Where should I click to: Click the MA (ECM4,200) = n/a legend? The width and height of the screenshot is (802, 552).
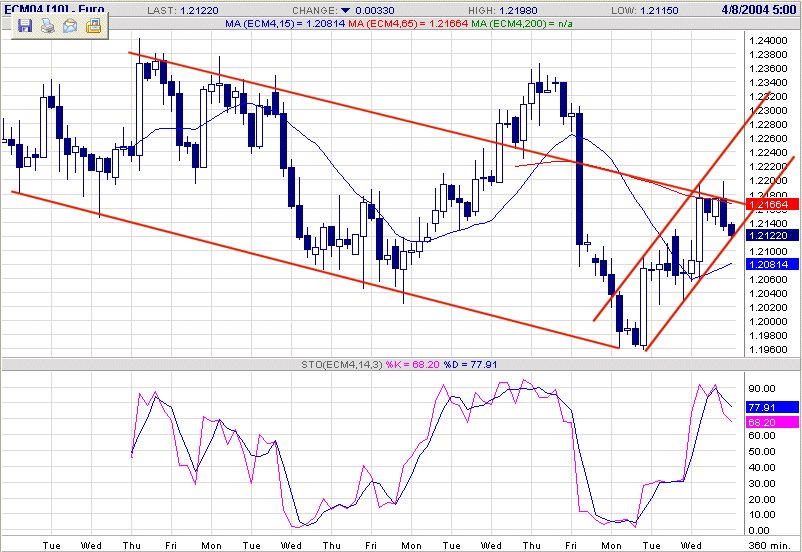[522, 24]
